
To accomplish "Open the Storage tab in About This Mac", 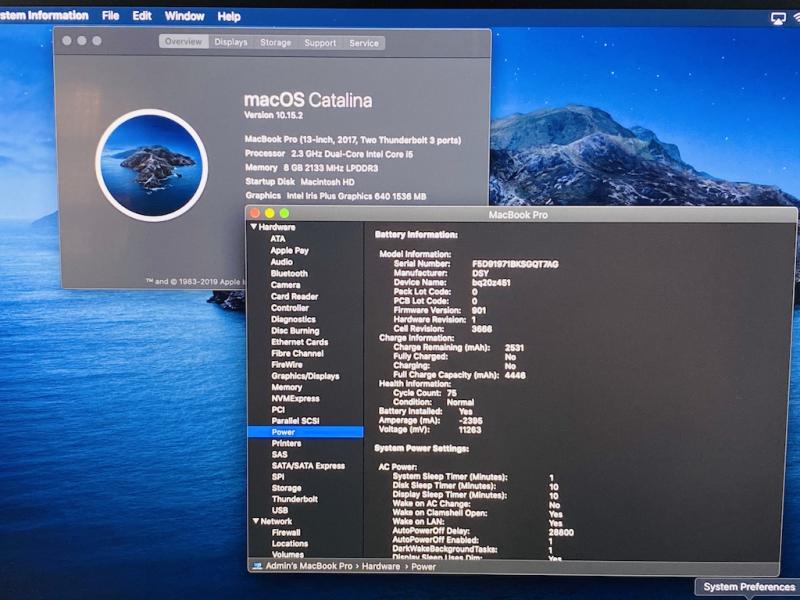I will pyautogui.click(x=276, y=43).
